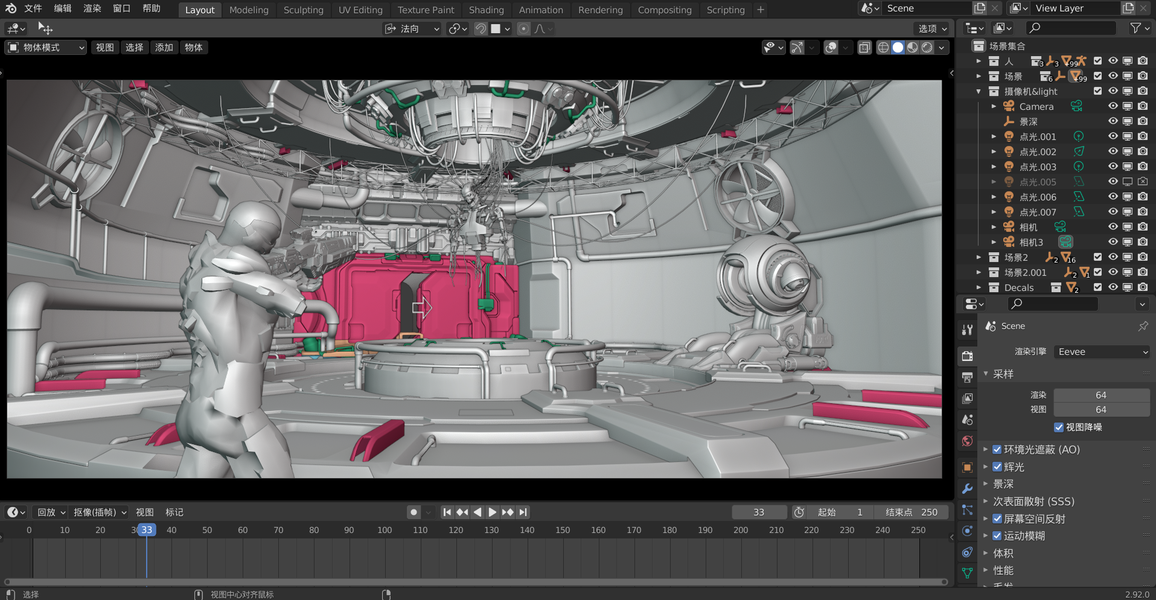Pin the Scene properties with pin icon
1156x600 pixels.
[1143, 326]
